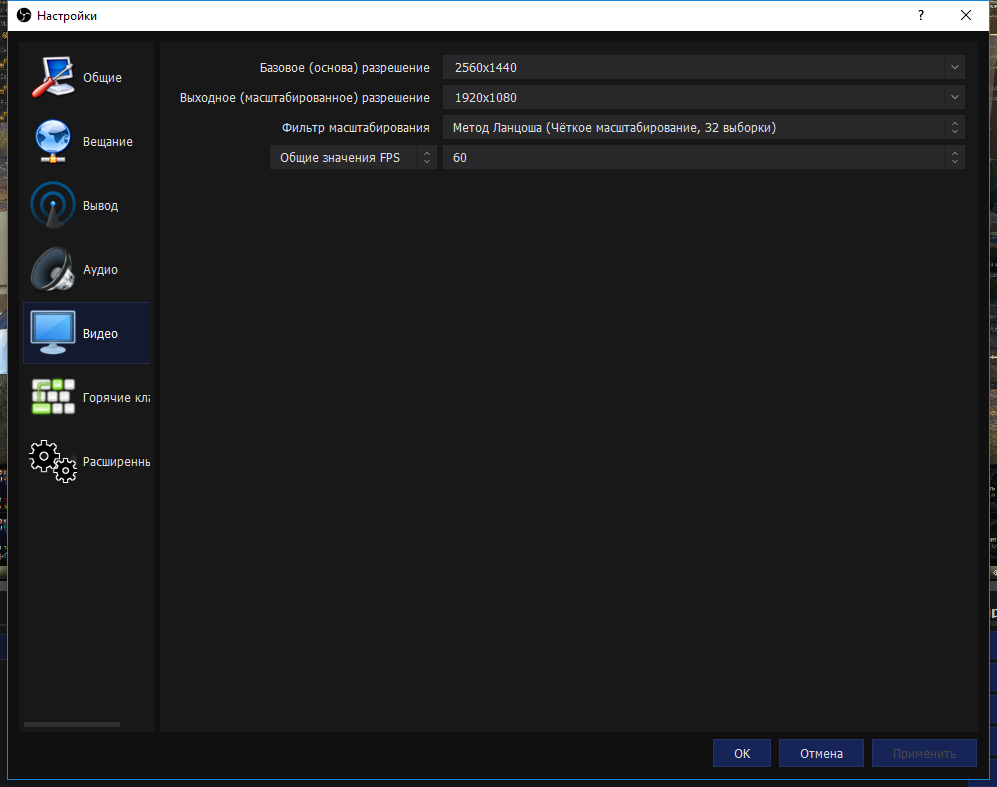Viewport: 997px width, 787px height.
Task: Select the Advanced gears icon
Action: click(x=52, y=462)
